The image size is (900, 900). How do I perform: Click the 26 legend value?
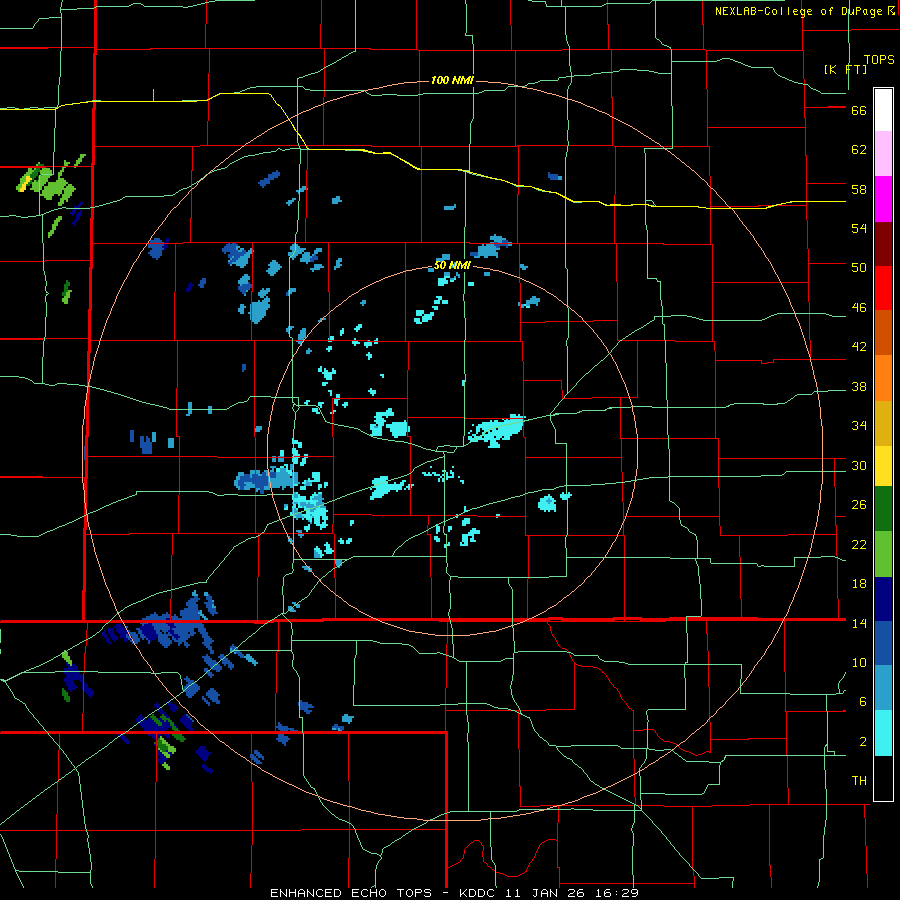coord(859,505)
